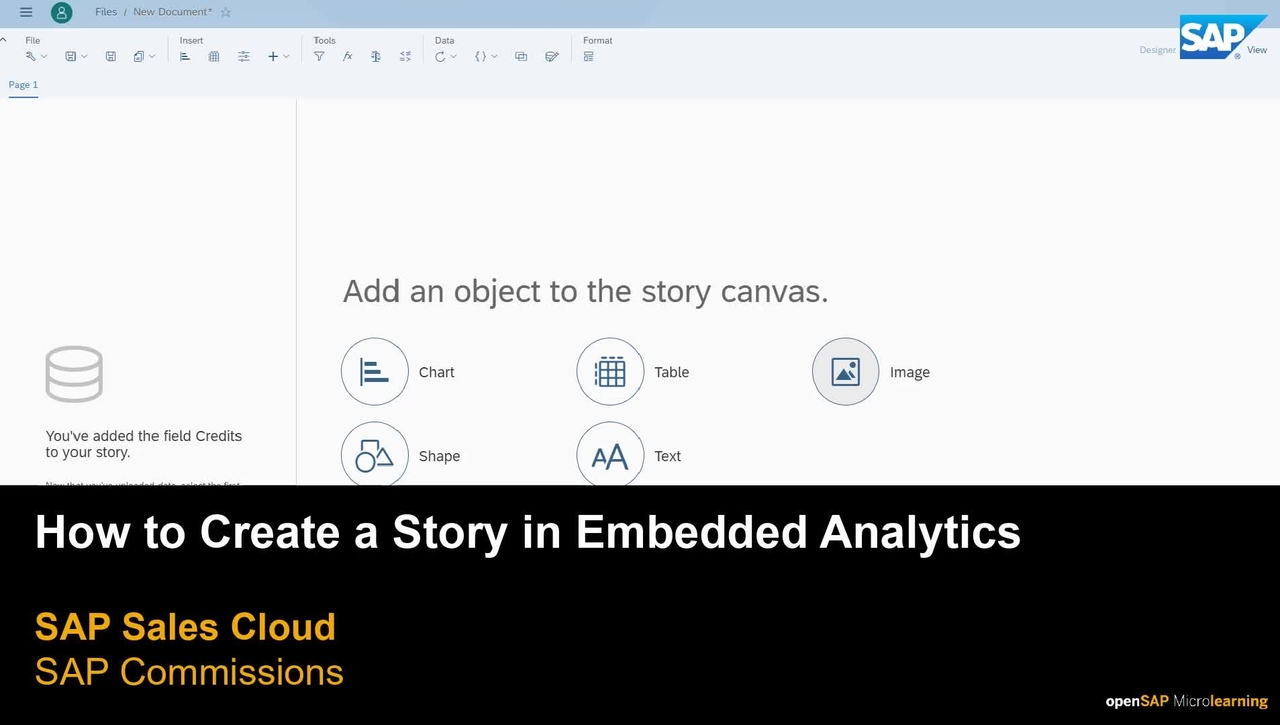Viewport: 1280px width, 725px height.
Task: Expand the copy dropdown arrow
Action: coord(152,57)
